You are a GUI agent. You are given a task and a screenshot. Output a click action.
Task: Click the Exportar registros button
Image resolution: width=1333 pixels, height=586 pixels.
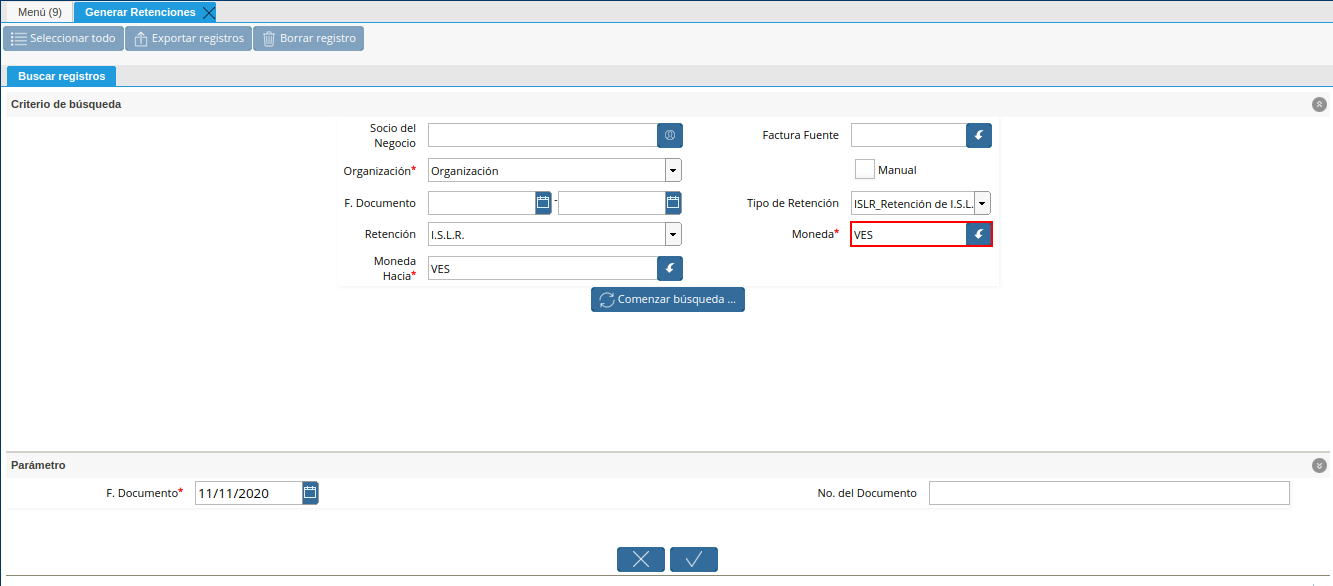click(188, 39)
